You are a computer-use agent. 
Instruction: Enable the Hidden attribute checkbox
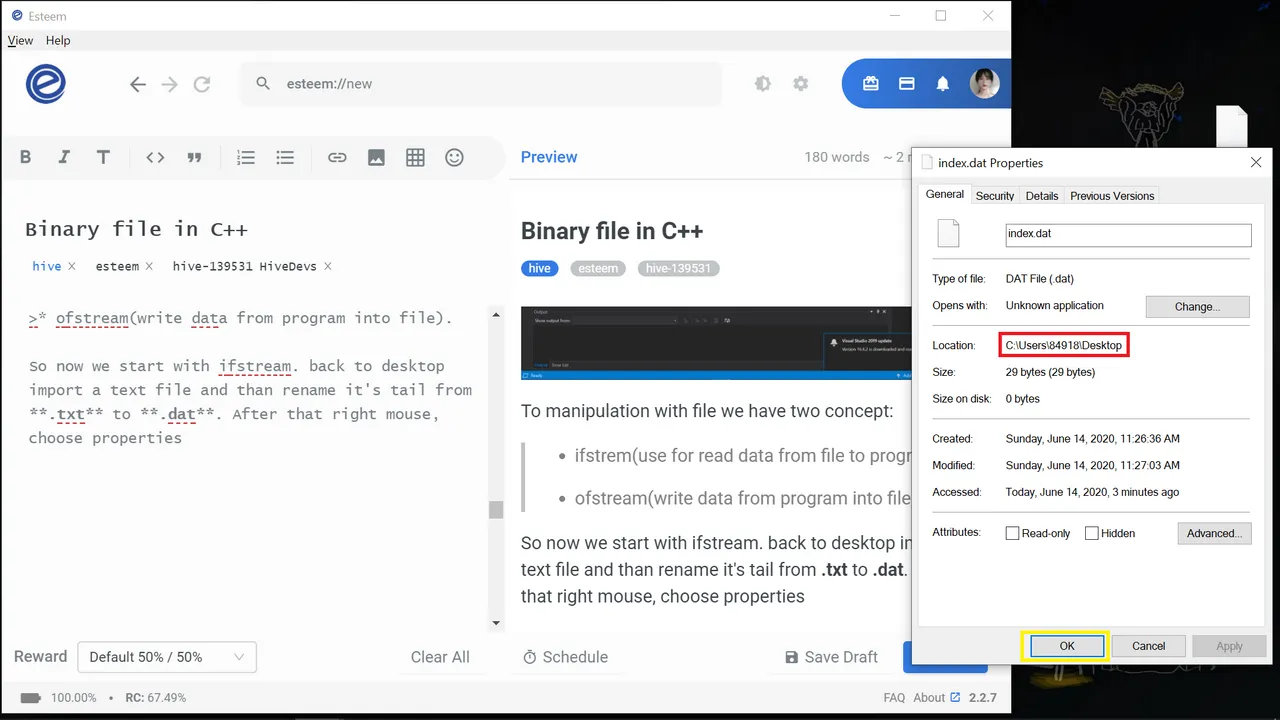pyautogui.click(x=1092, y=533)
